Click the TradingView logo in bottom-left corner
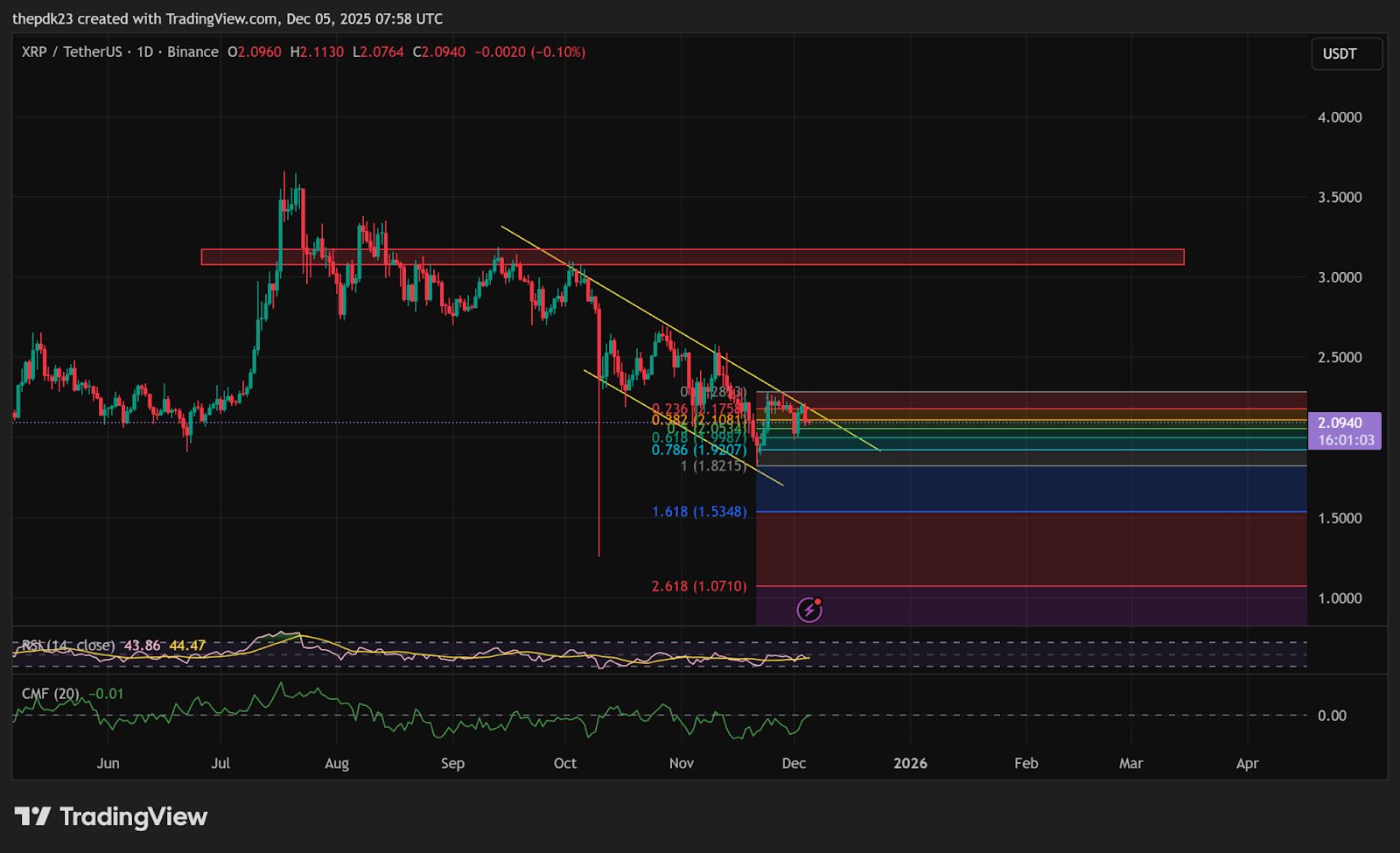The width and height of the screenshot is (1400, 853). [x=109, y=817]
